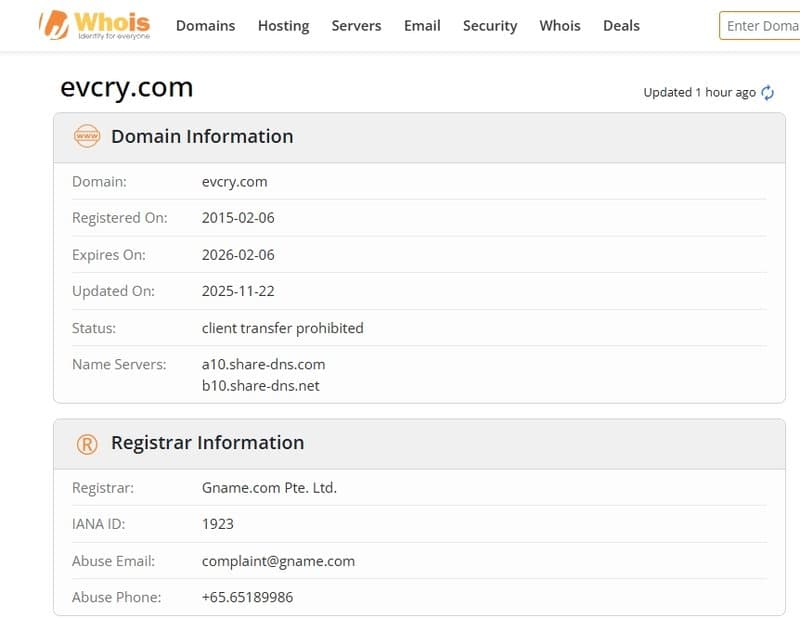This screenshot has width=800, height=618.
Task: Select abuse phone +65.65189986
Action: (x=247, y=597)
